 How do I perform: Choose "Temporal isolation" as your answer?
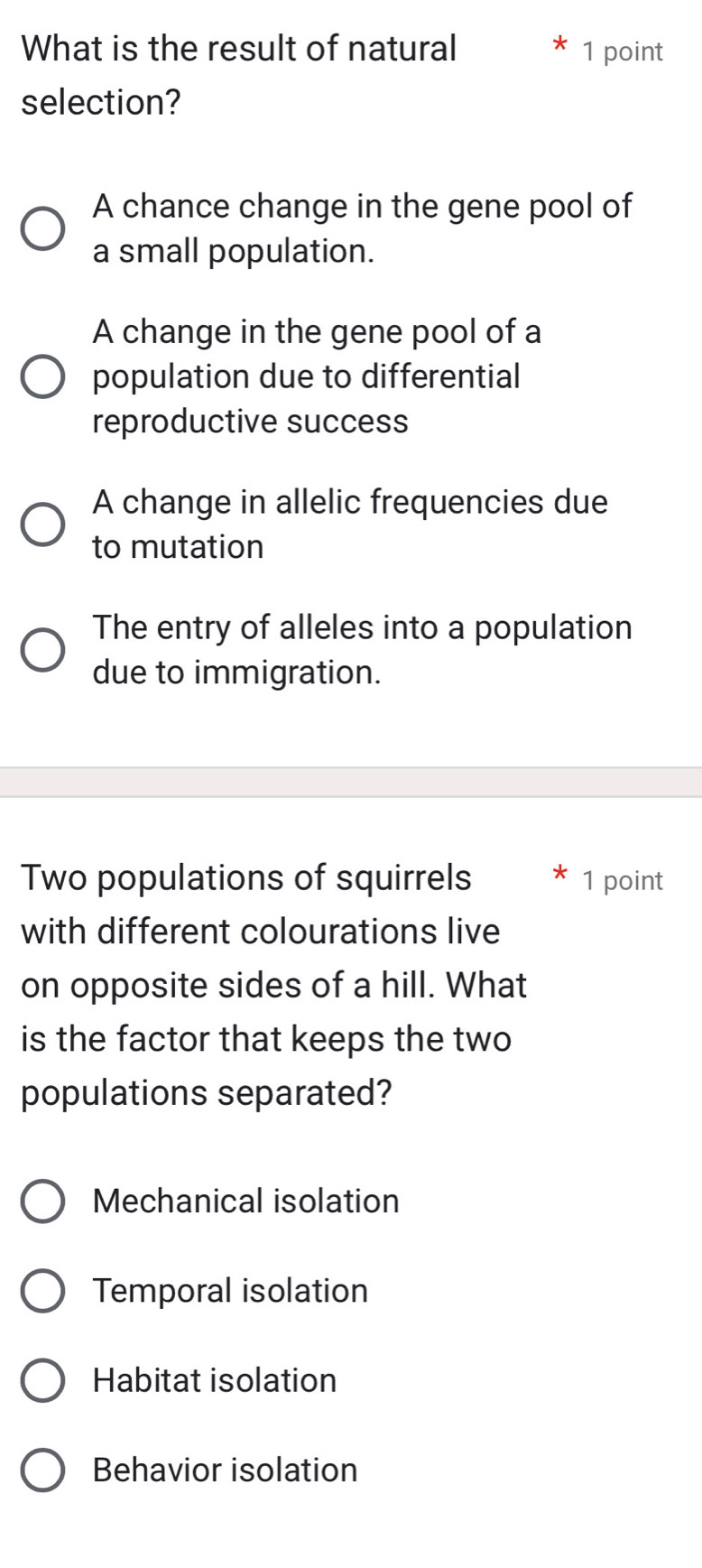(x=41, y=1290)
